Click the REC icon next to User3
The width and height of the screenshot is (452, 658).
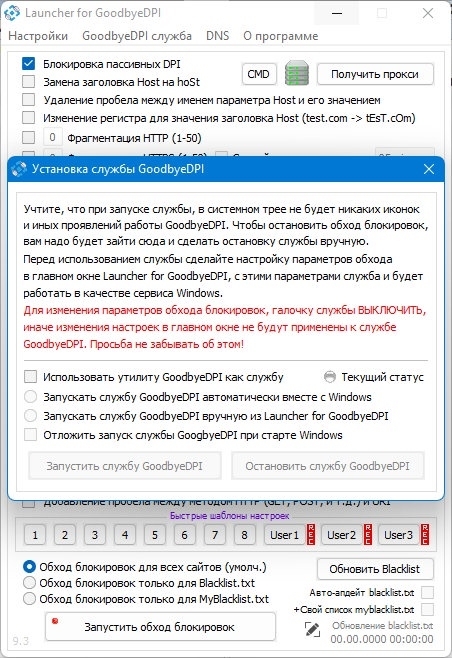[x=425, y=534]
